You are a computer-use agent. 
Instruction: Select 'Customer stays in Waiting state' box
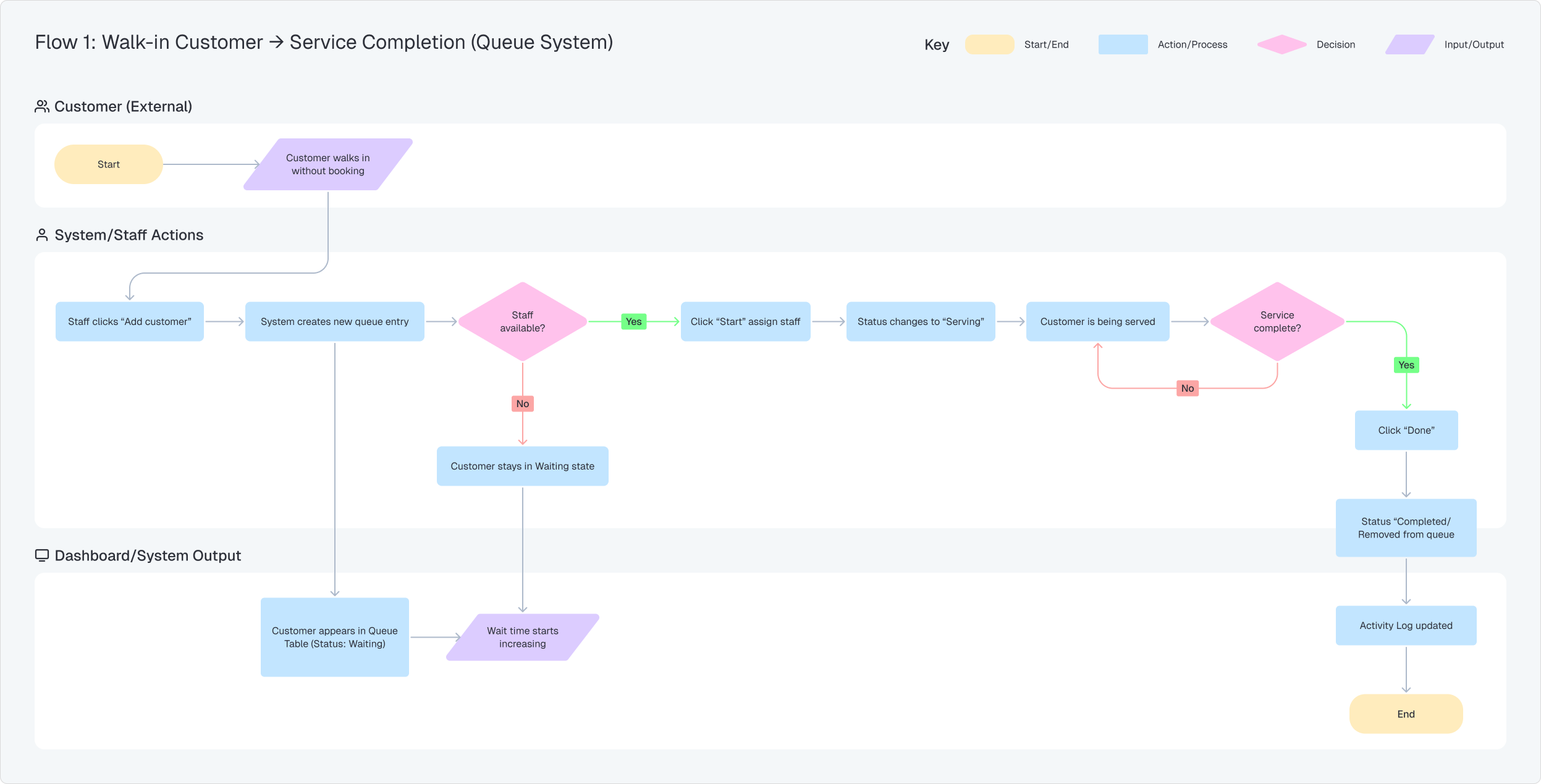tap(523, 466)
